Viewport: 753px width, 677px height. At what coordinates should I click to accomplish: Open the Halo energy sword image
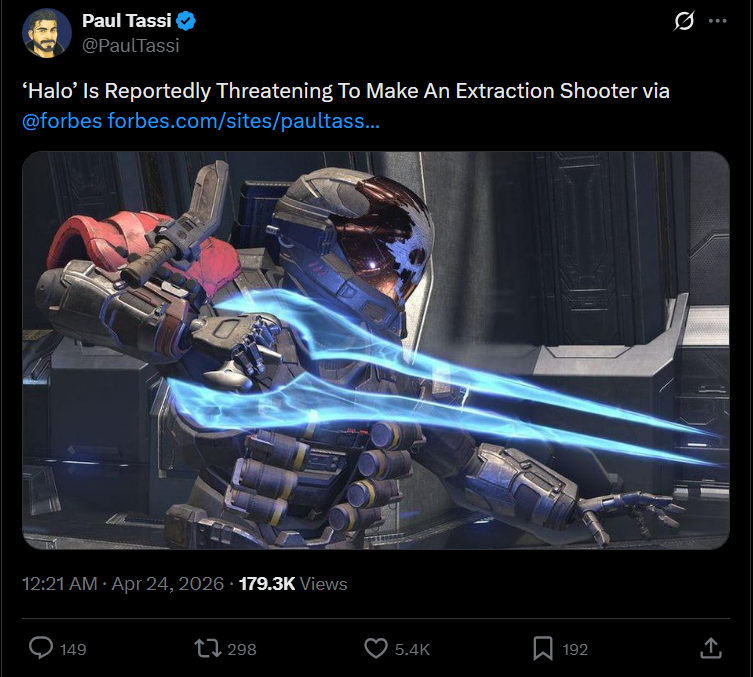[376, 351]
